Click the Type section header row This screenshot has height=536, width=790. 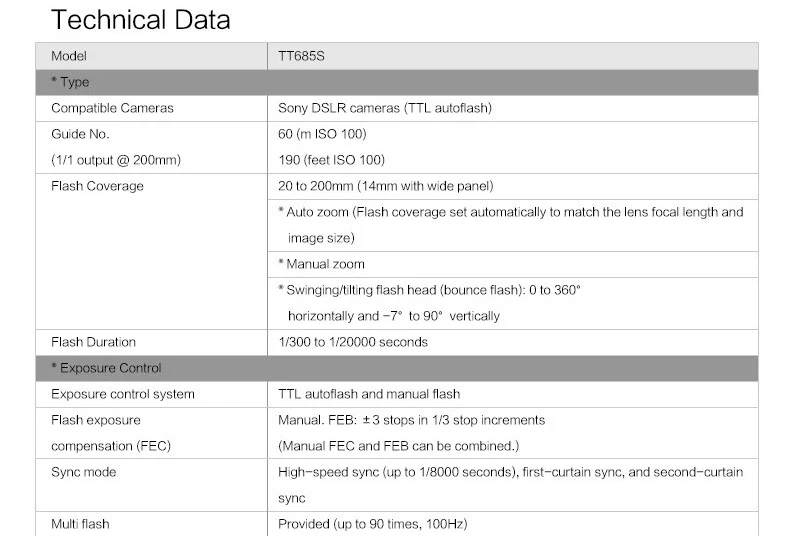point(397,82)
